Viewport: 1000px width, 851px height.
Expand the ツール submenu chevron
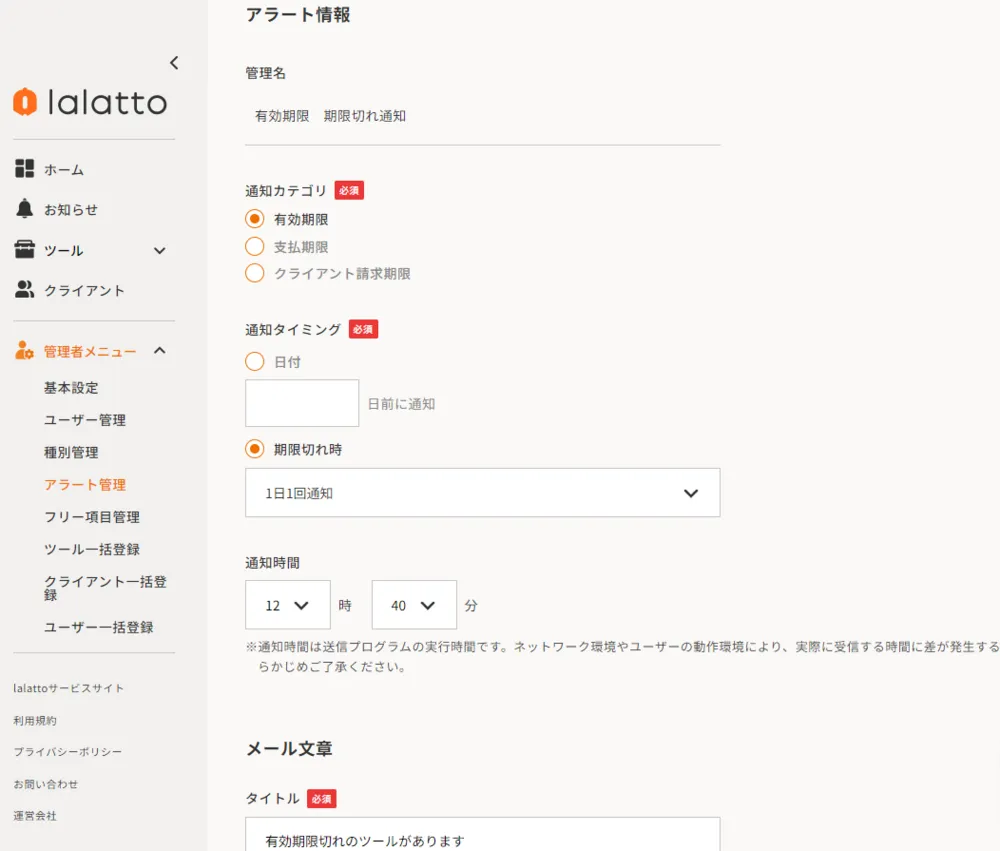tap(159, 251)
